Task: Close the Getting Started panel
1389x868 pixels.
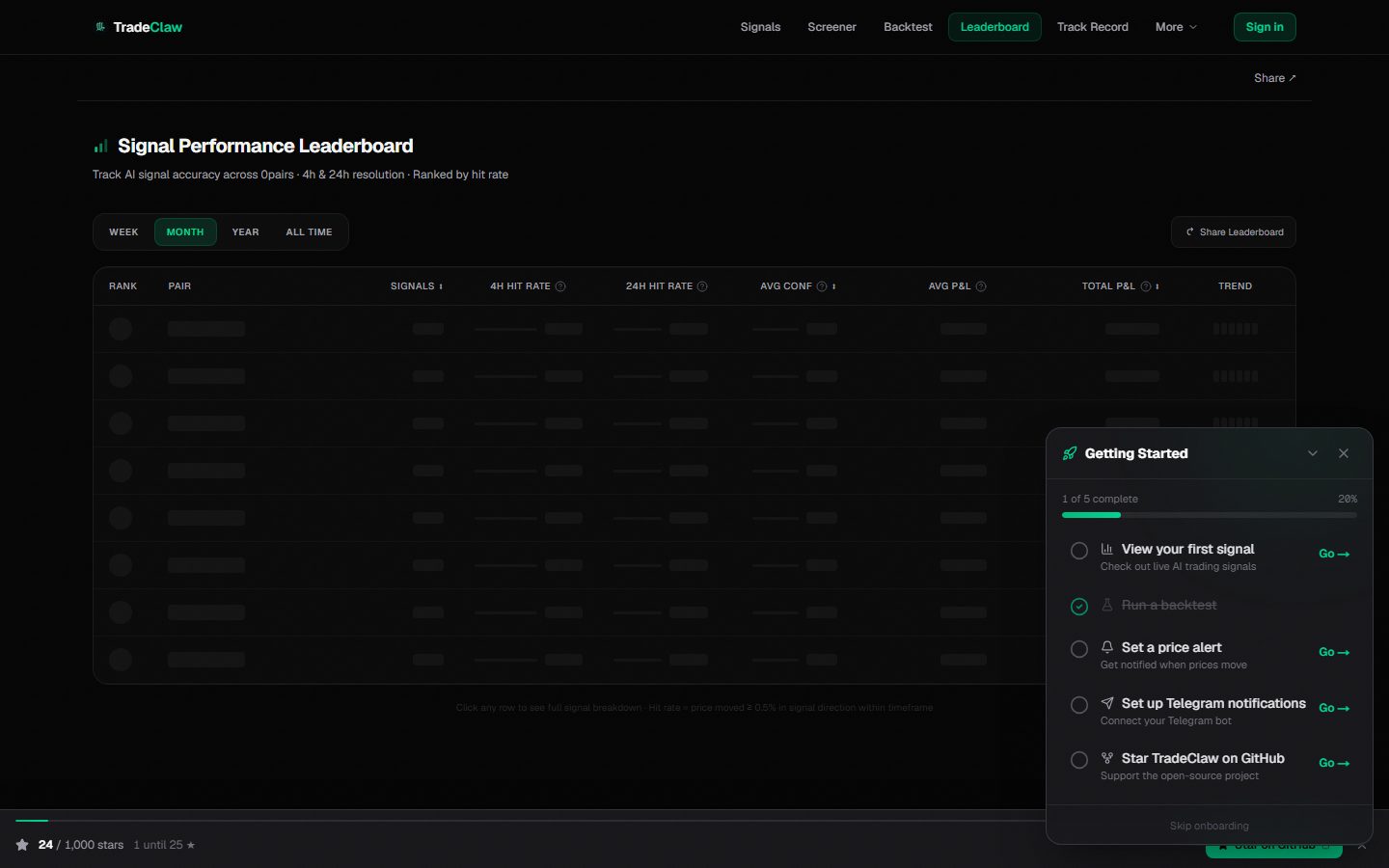Action: click(x=1344, y=453)
